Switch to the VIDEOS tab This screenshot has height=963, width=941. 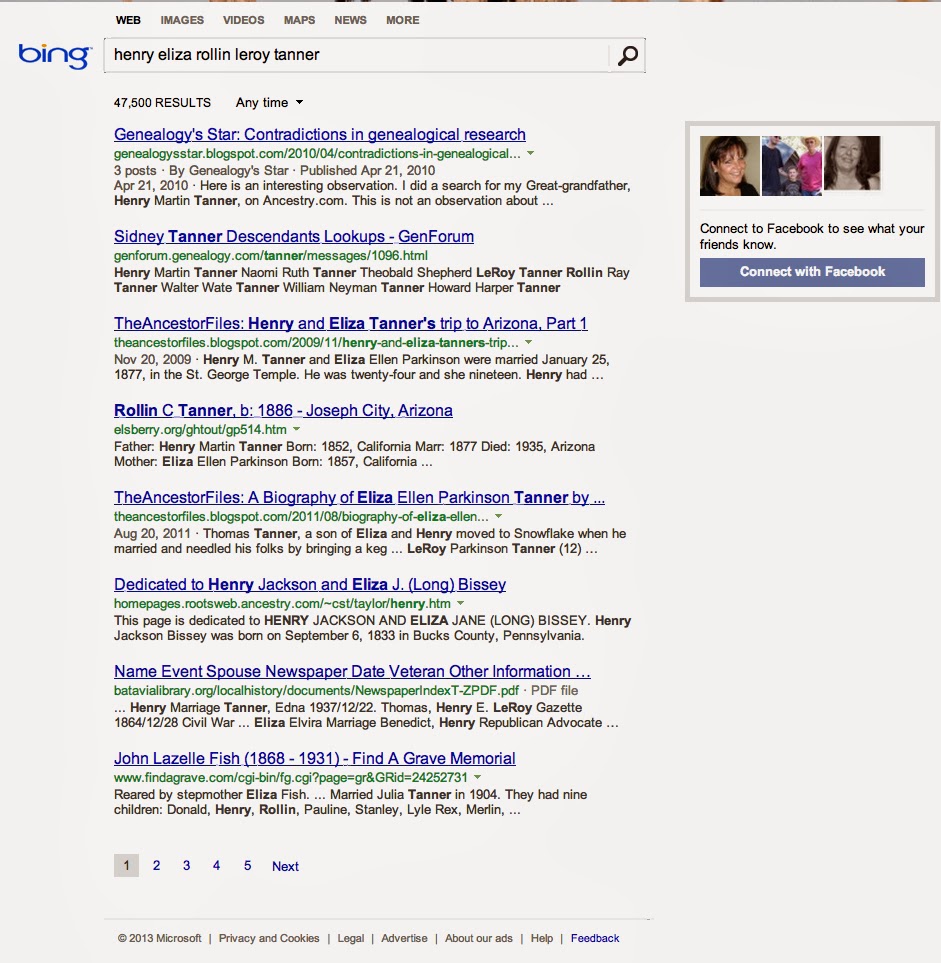[243, 20]
